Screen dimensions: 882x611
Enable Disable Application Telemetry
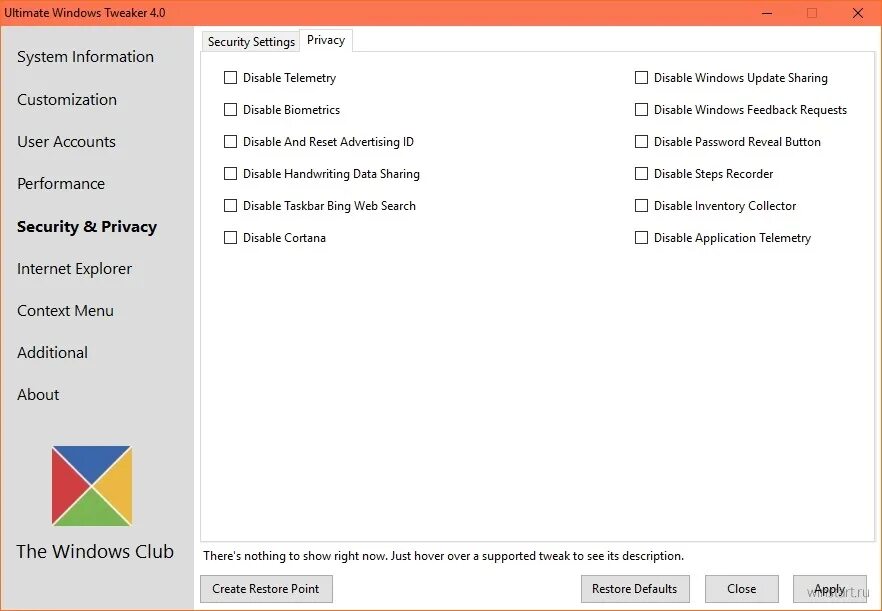click(641, 237)
